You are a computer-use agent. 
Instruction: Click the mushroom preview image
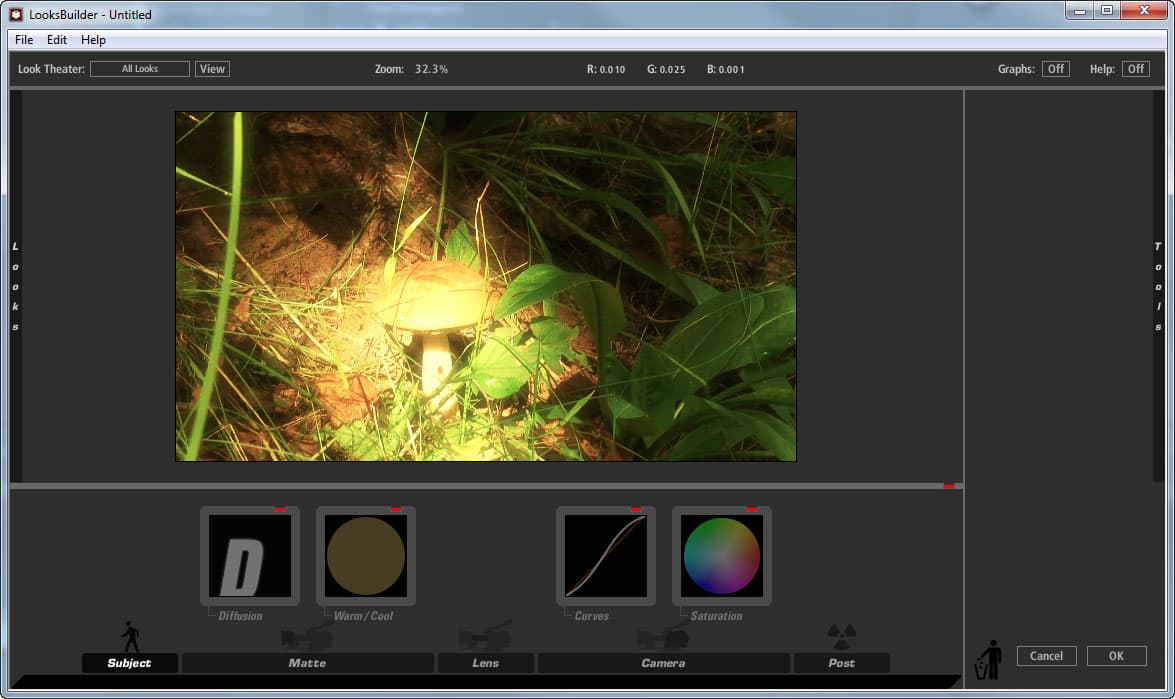point(485,286)
